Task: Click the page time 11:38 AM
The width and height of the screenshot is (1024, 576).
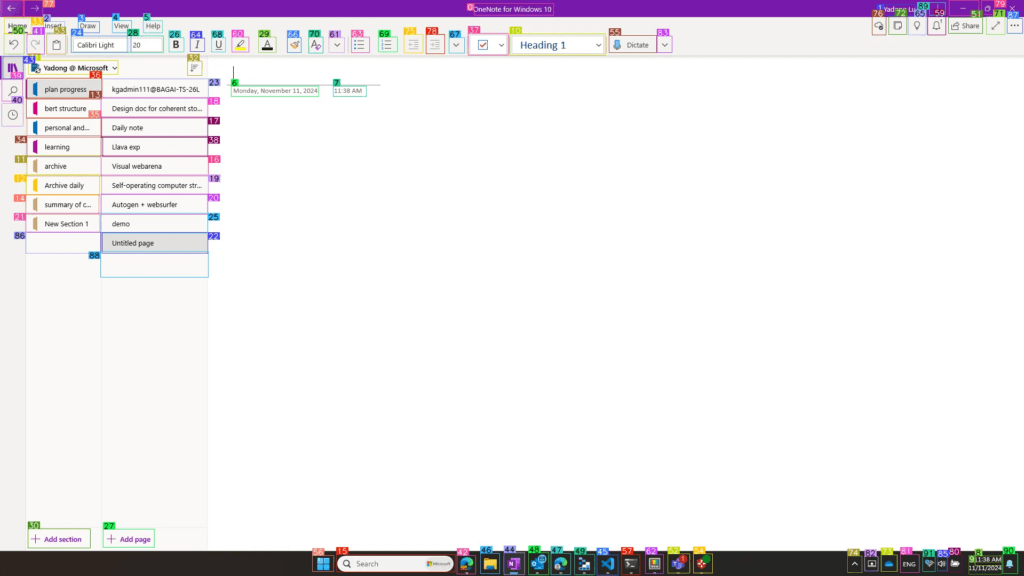Action: click(349, 91)
